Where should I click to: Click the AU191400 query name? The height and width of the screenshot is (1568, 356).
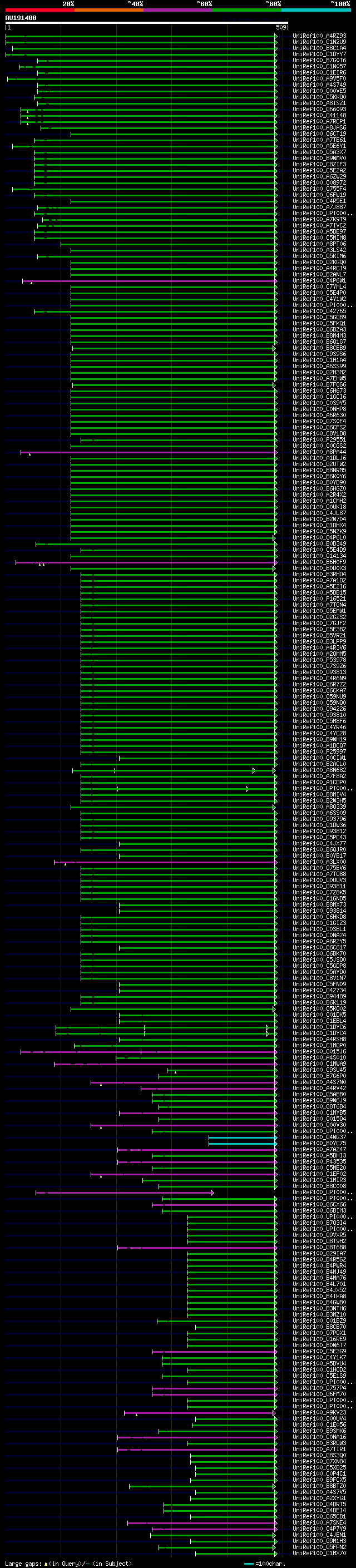[21, 18]
